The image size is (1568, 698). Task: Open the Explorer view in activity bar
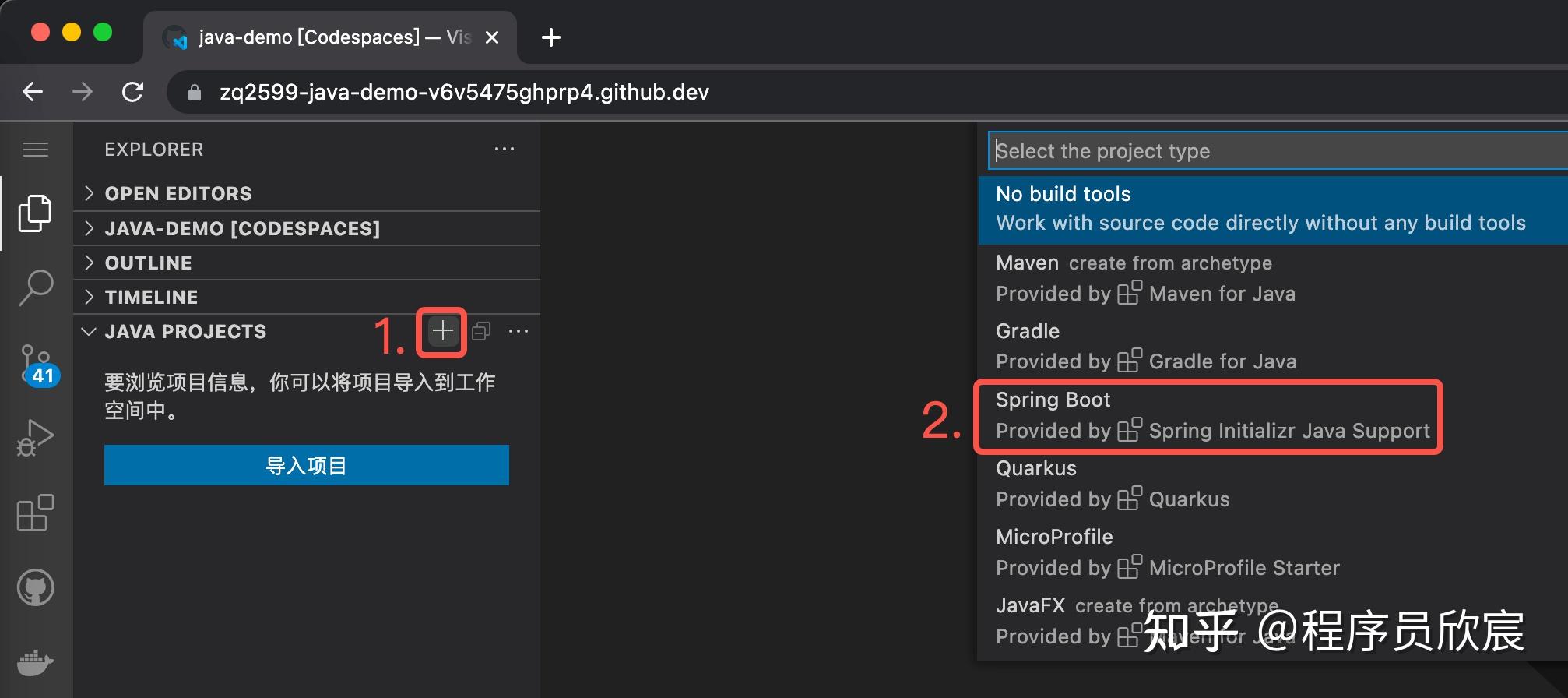click(36, 213)
